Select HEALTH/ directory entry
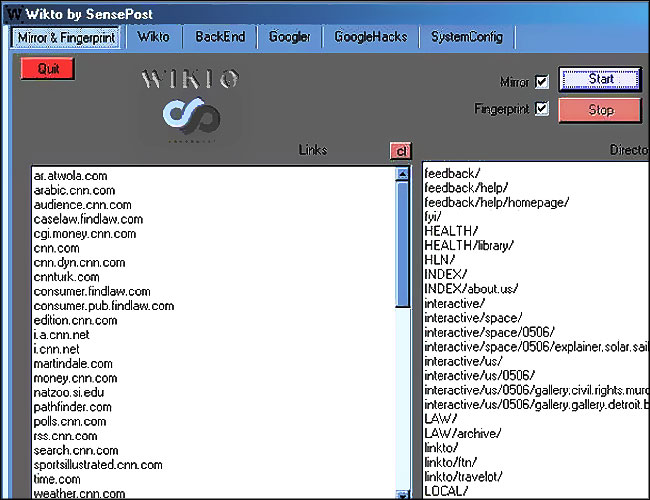Image resolution: width=650 pixels, height=500 pixels. [x=451, y=231]
